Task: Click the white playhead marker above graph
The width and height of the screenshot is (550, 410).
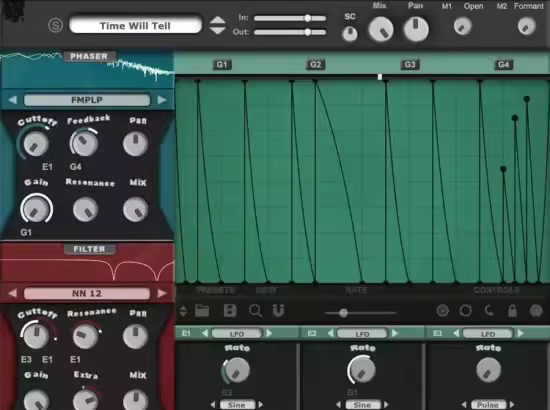Action: point(380,76)
